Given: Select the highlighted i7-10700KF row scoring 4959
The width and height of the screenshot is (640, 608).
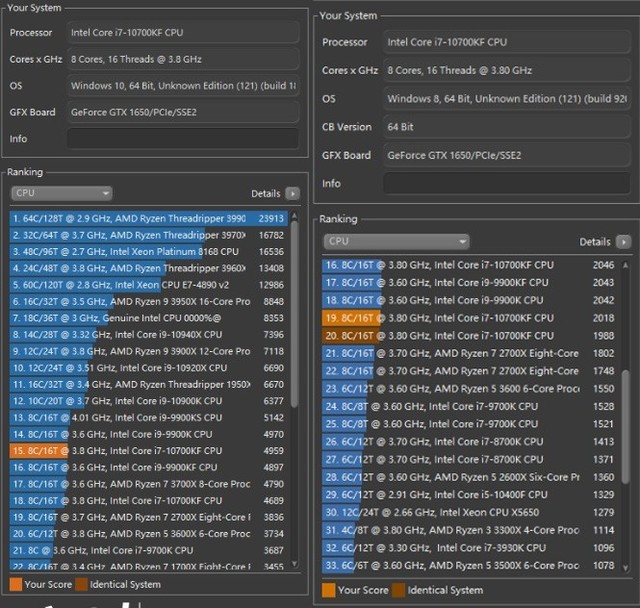Looking at the screenshot, I should tap(149, 451).
